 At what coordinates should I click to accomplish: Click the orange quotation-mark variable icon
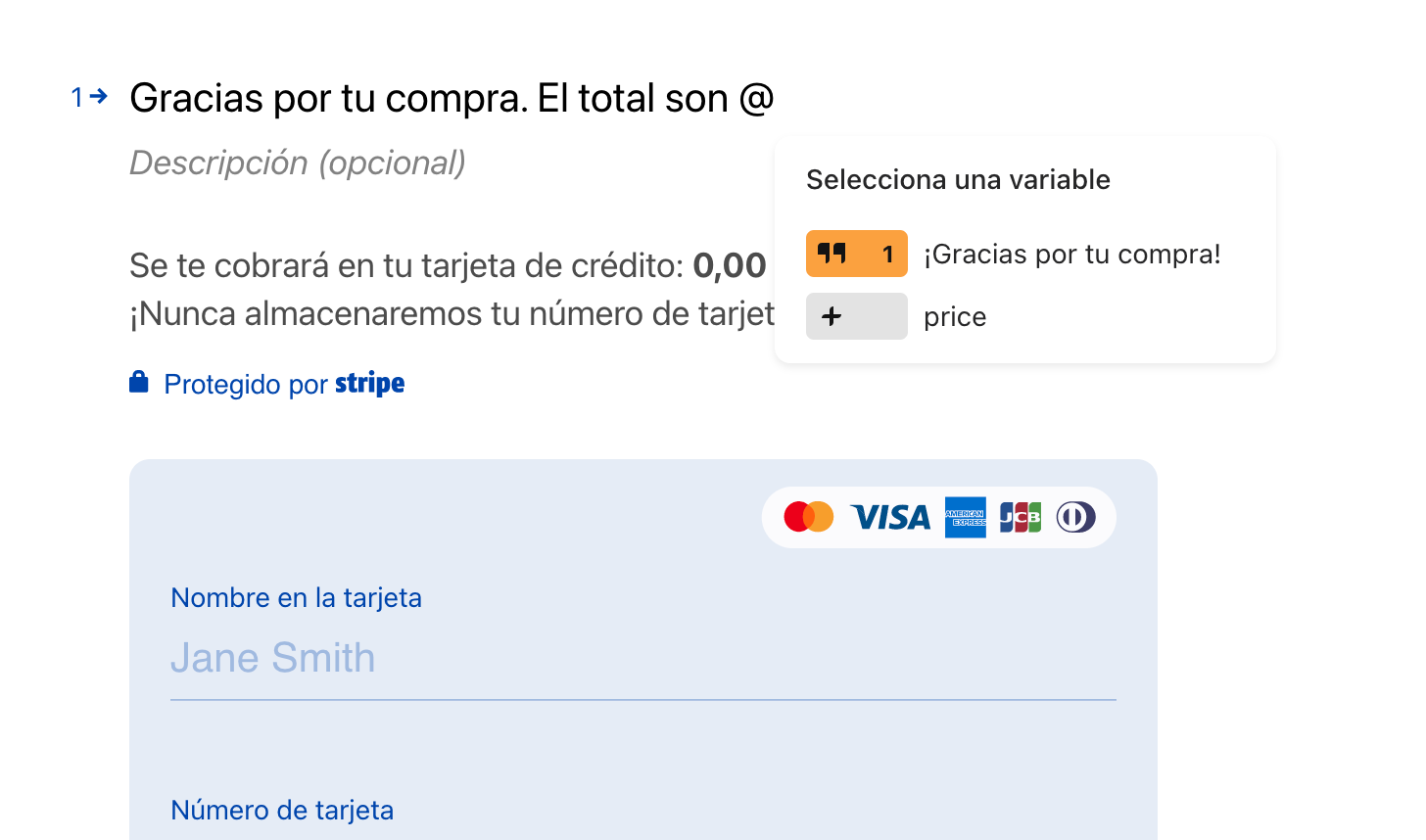point(856,253)
